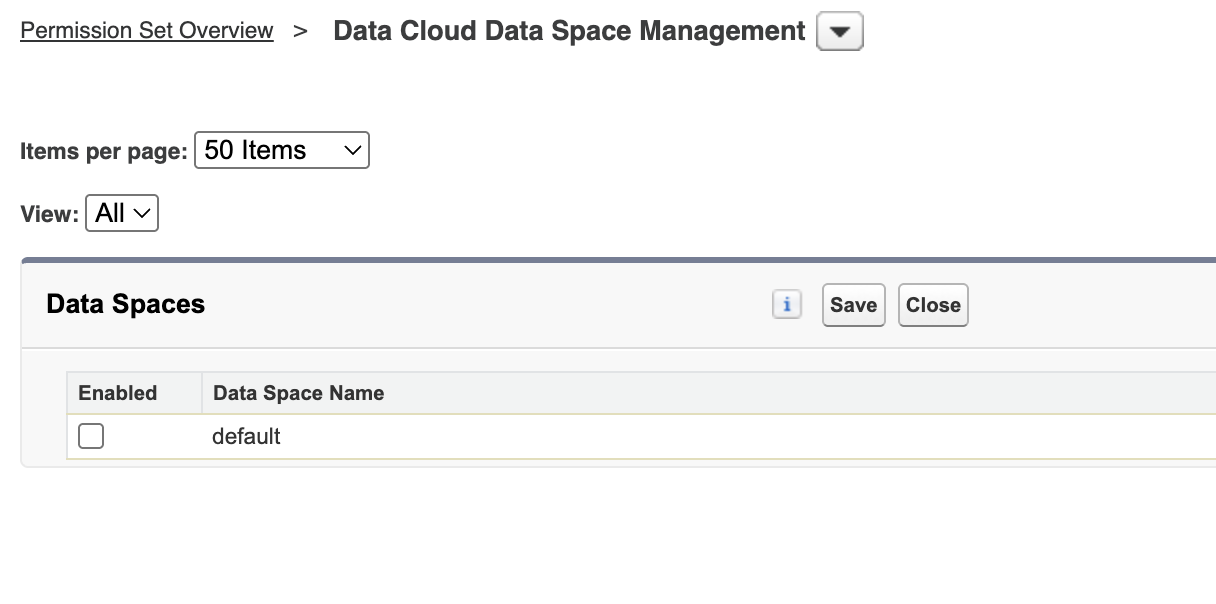
Task: Open the View filter dropdown
Action: 122,213
